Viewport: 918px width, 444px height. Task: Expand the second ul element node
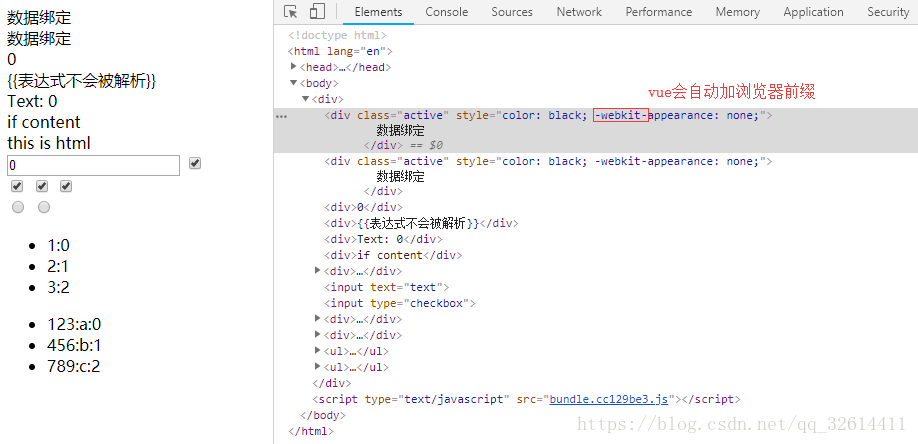click(318, 367)
